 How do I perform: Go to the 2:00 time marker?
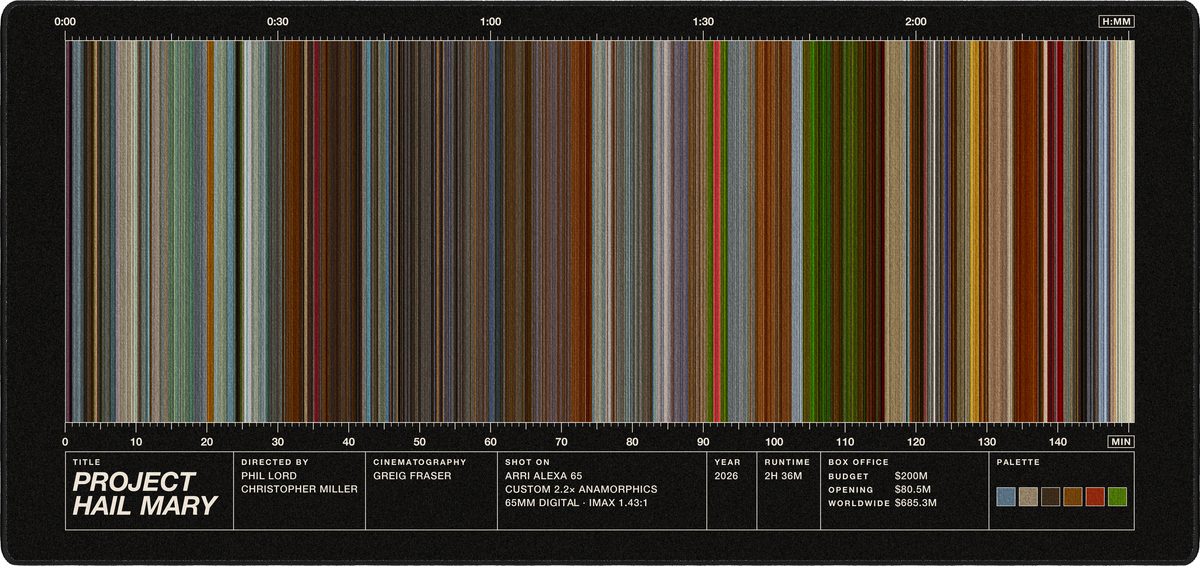915,21
